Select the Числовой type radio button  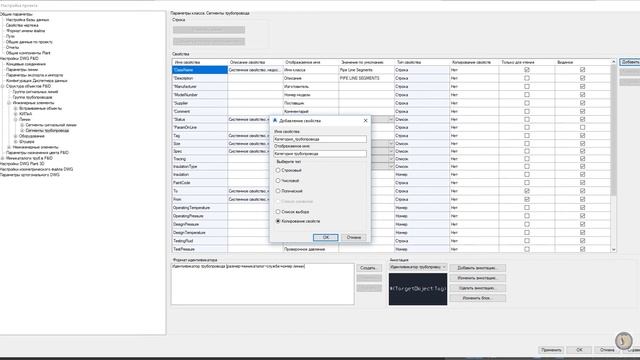click(278, 180)
